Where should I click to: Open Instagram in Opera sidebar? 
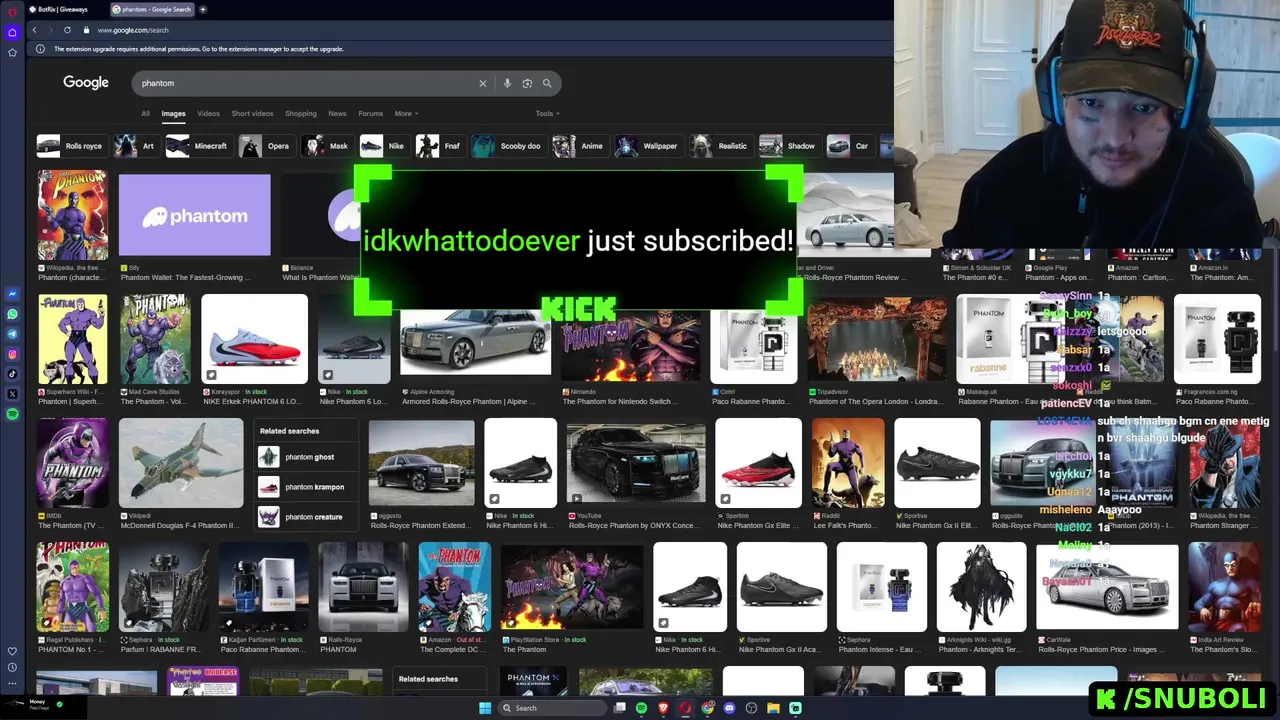(12, 354)
